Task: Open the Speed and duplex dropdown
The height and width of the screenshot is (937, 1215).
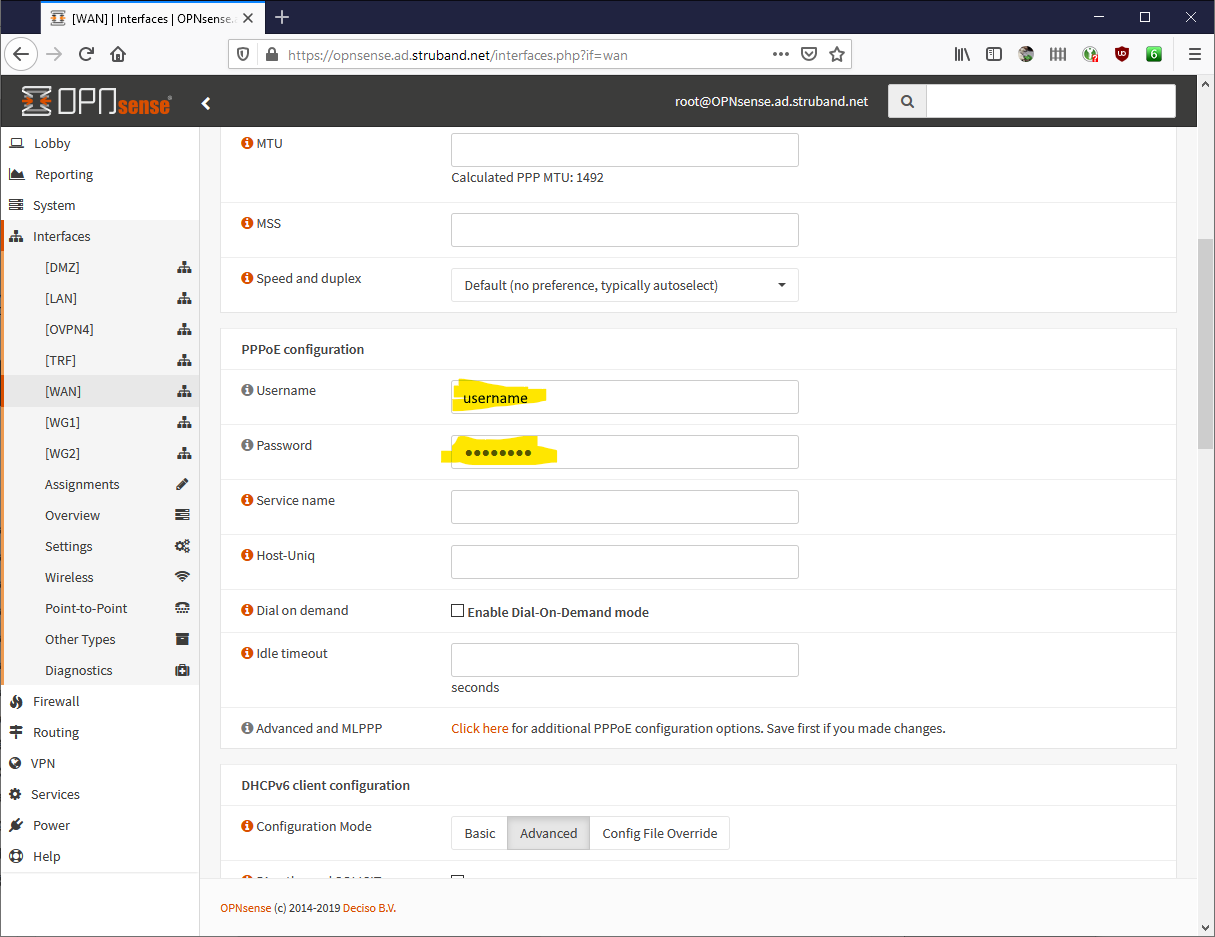Action: (x=624, y=285)
